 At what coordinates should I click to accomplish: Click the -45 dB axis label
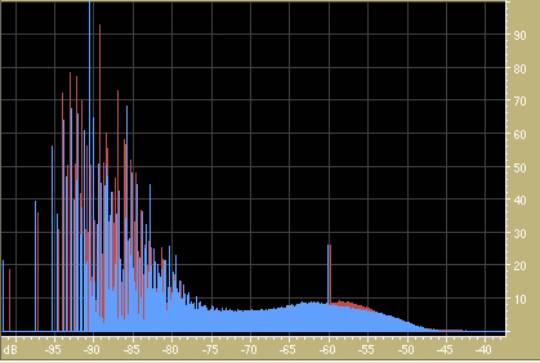[x=445, y=350]
